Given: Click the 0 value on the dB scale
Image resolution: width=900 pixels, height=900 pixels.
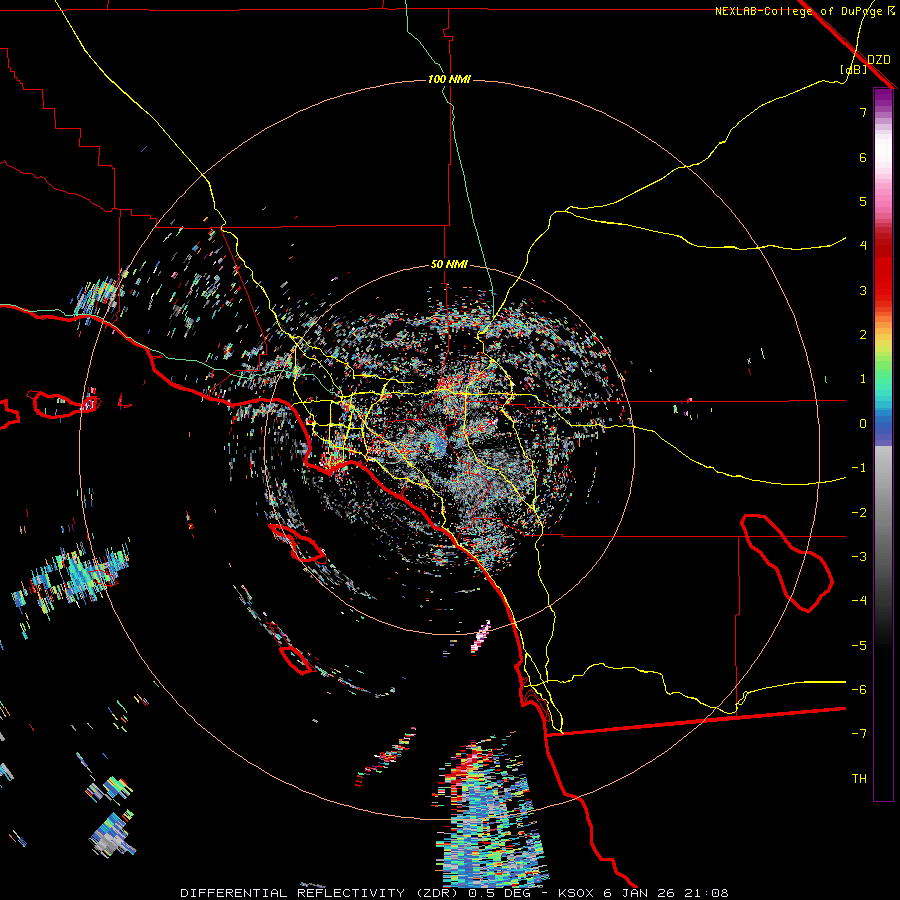Looking at the screenshot, I should point(863,424).
